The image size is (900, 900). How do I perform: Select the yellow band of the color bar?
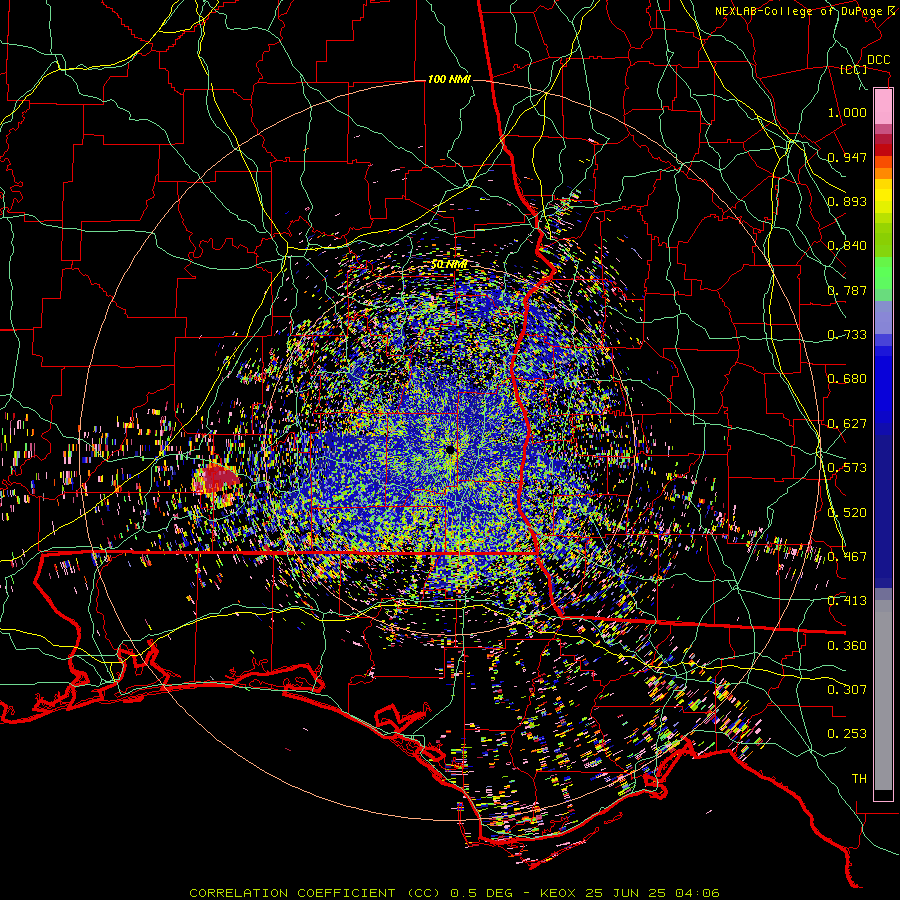pyautogui.click(x=883, y=196)
